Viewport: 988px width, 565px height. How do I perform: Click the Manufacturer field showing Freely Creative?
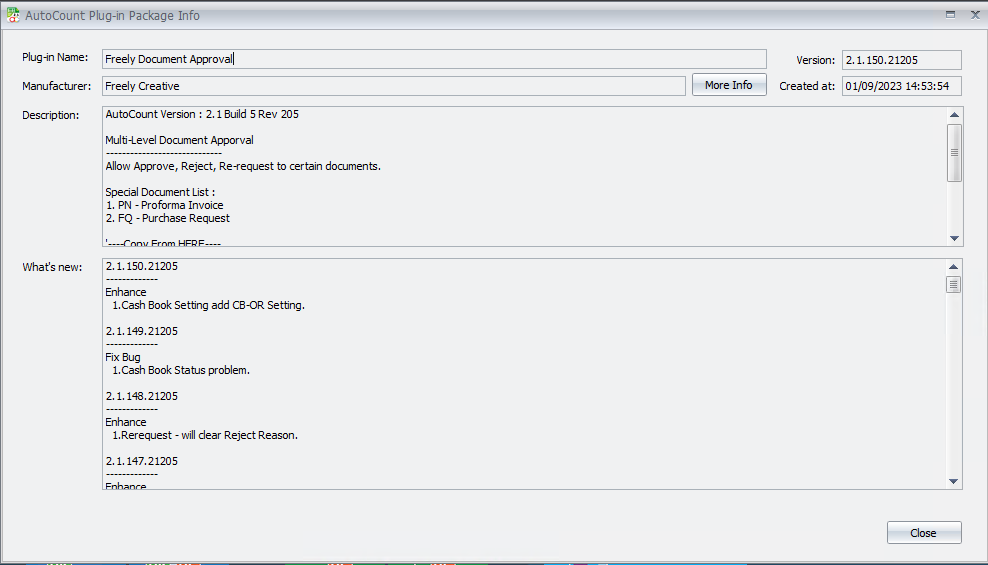[x=394, y=86]
